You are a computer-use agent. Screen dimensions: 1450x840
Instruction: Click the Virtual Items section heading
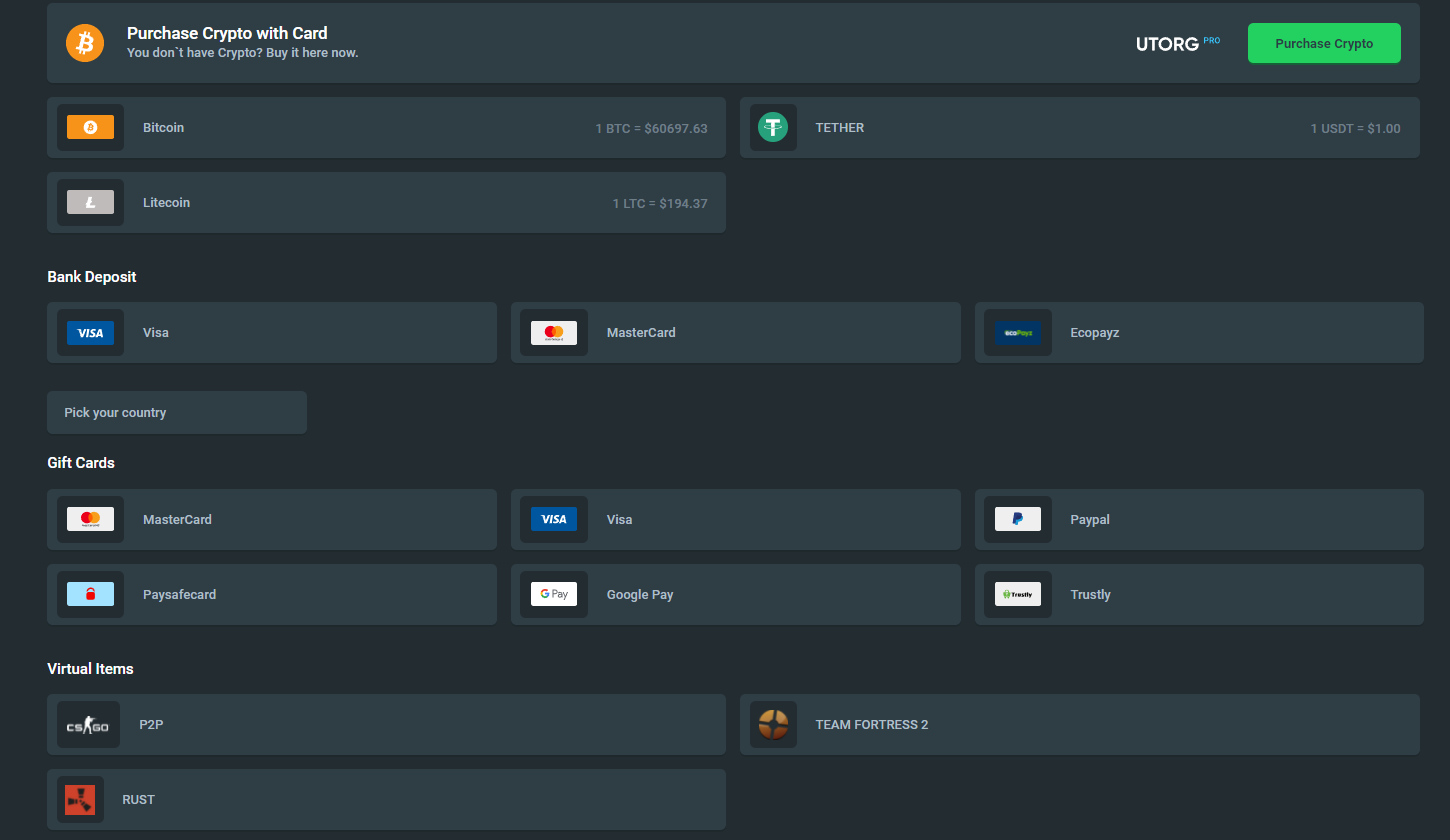[90, 668]
